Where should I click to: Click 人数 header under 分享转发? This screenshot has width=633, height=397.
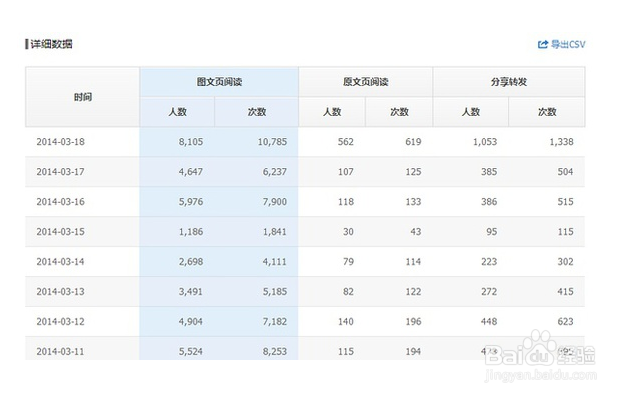point(471,112)
